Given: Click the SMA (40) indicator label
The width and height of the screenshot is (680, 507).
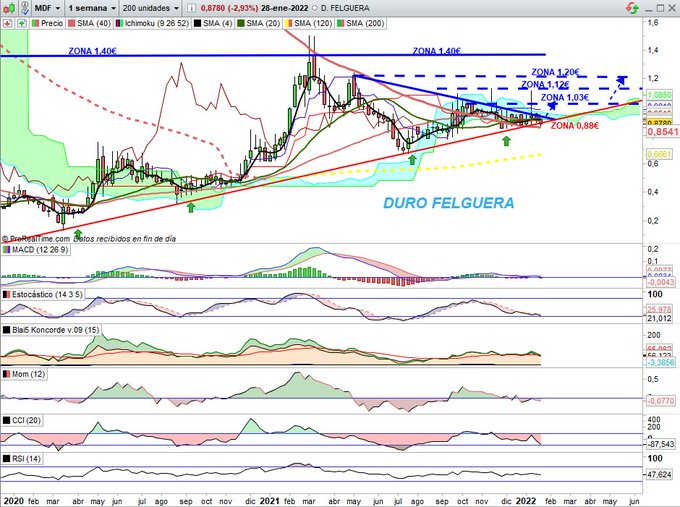Looking at the screenshot, I should pos(94,23).
